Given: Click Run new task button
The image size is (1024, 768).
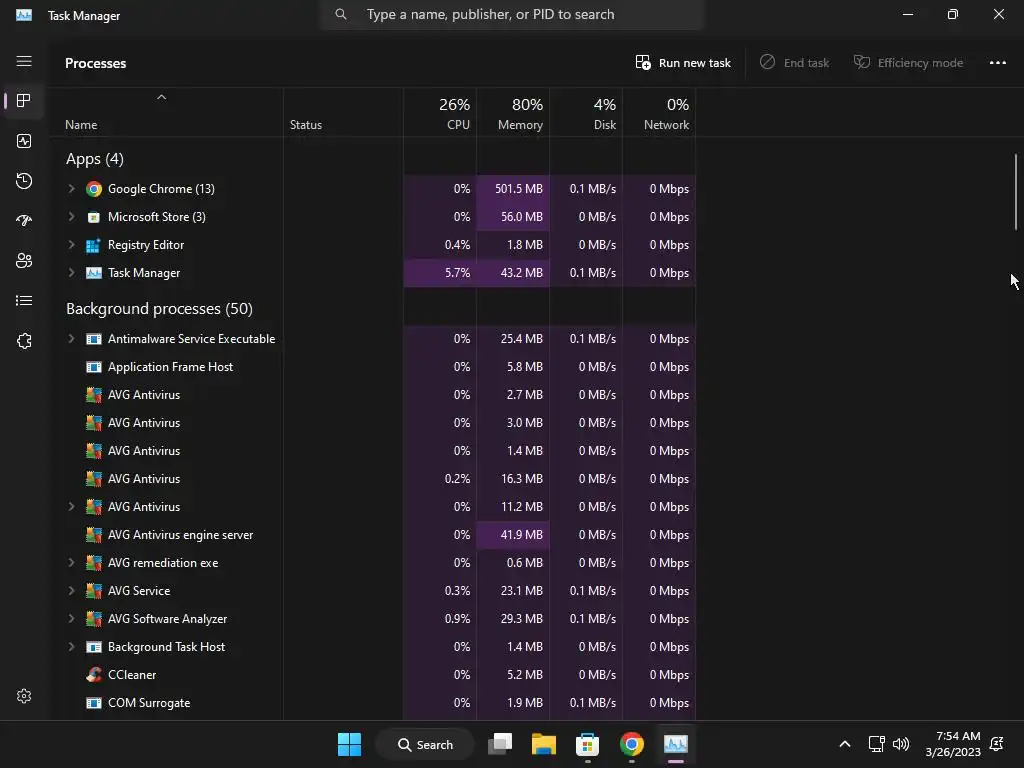Looking at the screenshot, I should [x=683, y=63].
